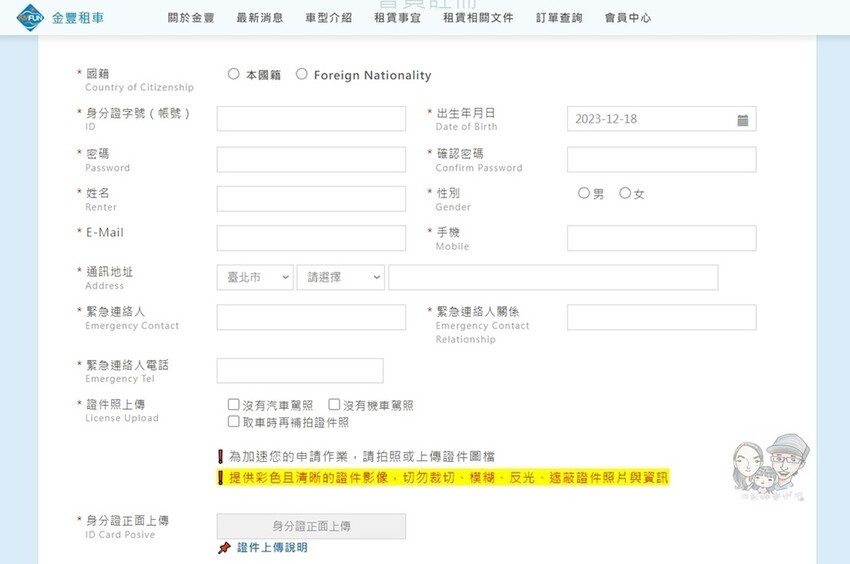Check the 沒有汽車駕照 checkbox

pos(234,405)
